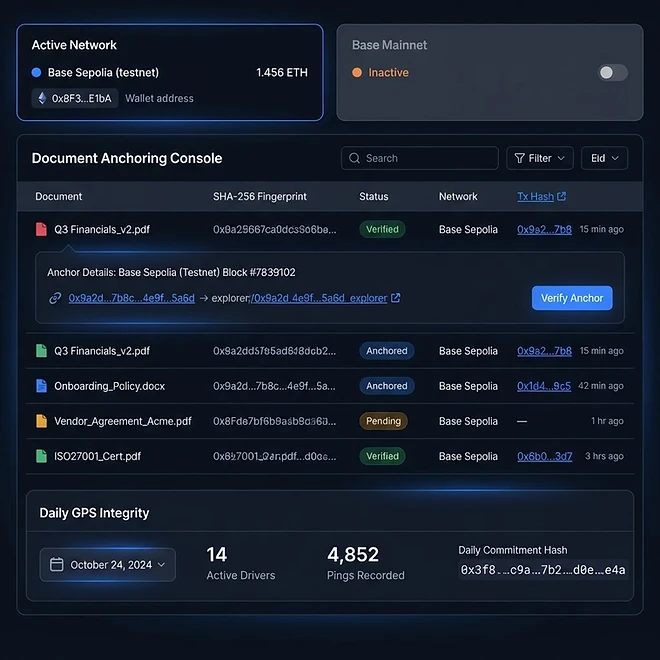
Task: Click external link icon beside Tx Hash header
Action: tap(562, 196)
